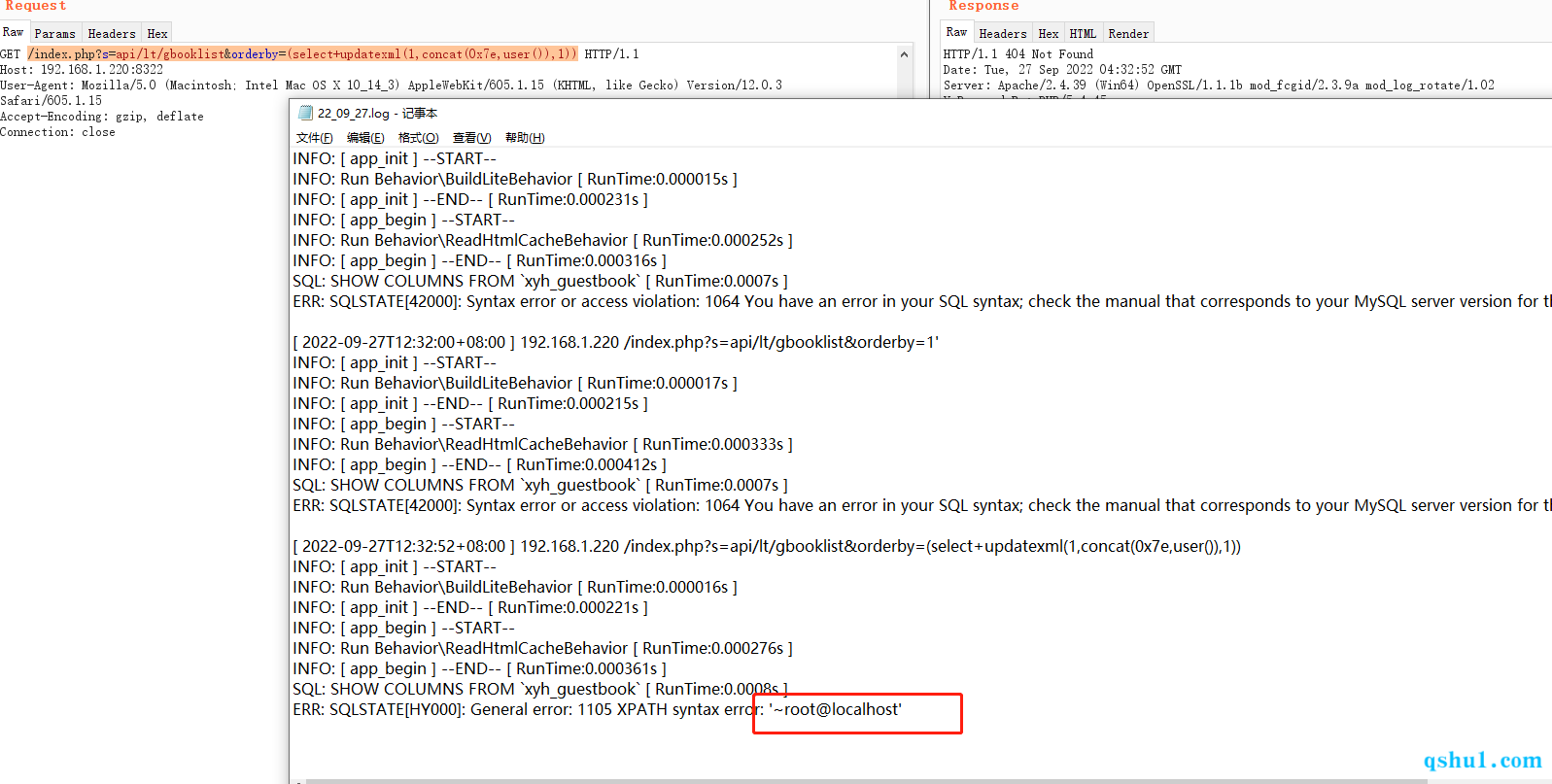1552x784 pixels.
Task: Click the request scrollbar up arrow
Action: tap(905, 54)
